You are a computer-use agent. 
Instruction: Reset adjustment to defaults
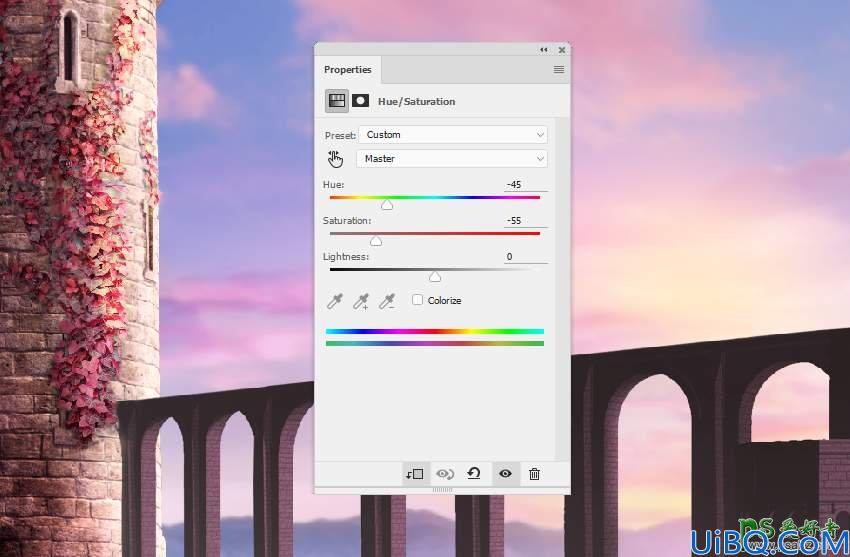point(474,474)
